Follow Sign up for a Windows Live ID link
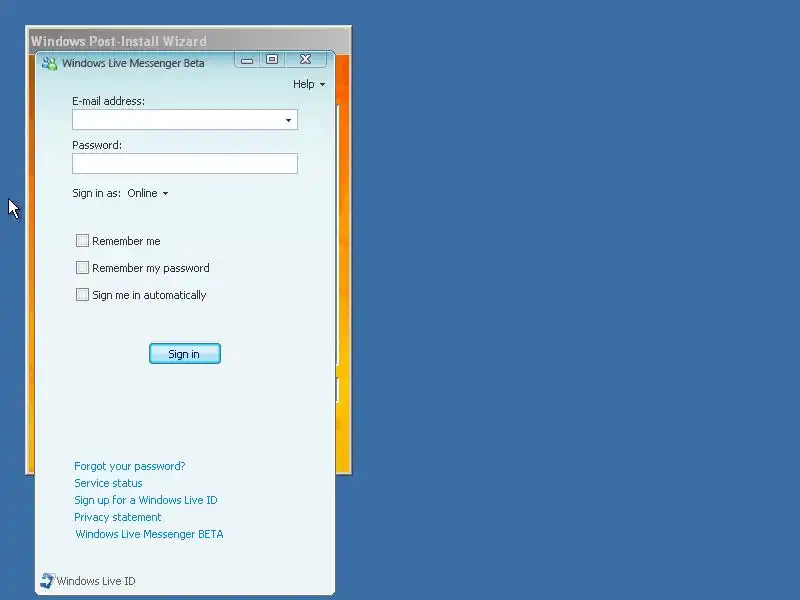The height and width of the screenshot is (600, 800). [x=146, y=500]
